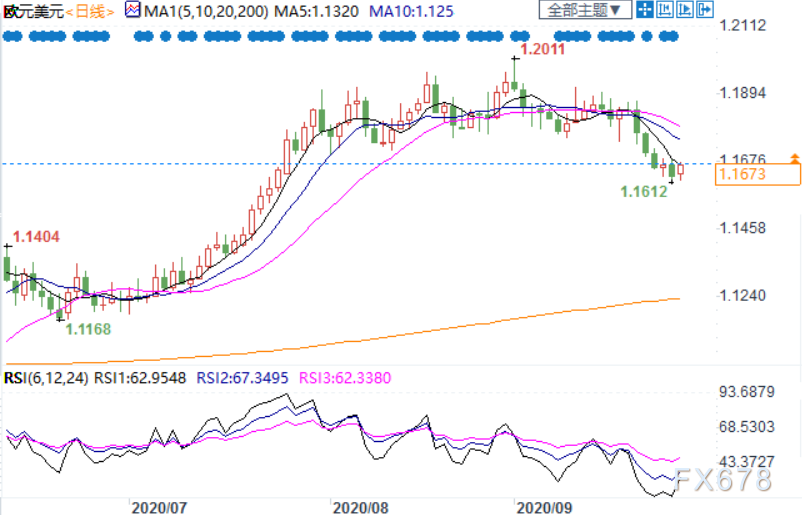Screen dimensions: 802x515
Task: Click the 1.1673 current price tag
Action: pos(758,174)
